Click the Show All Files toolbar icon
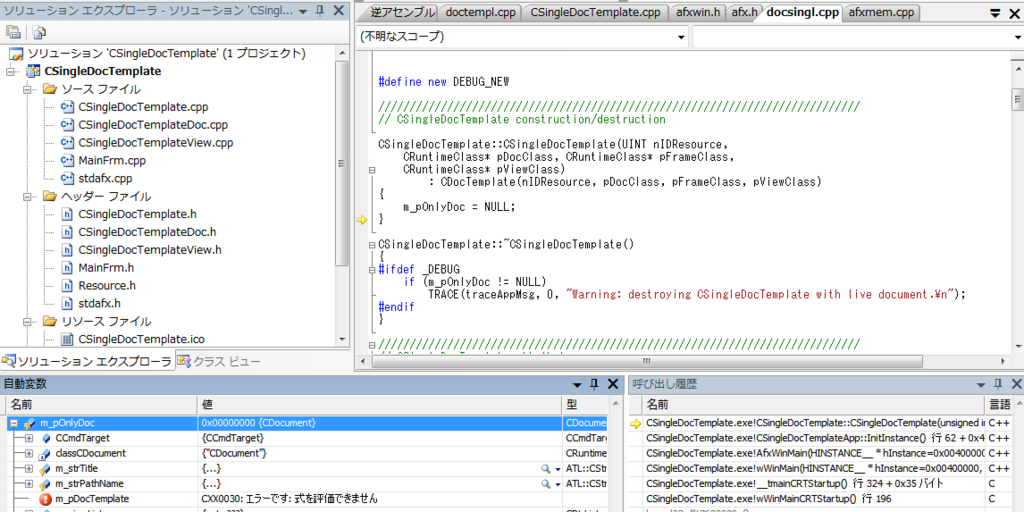Screen dimensions: 1024x512 point(39,31)
